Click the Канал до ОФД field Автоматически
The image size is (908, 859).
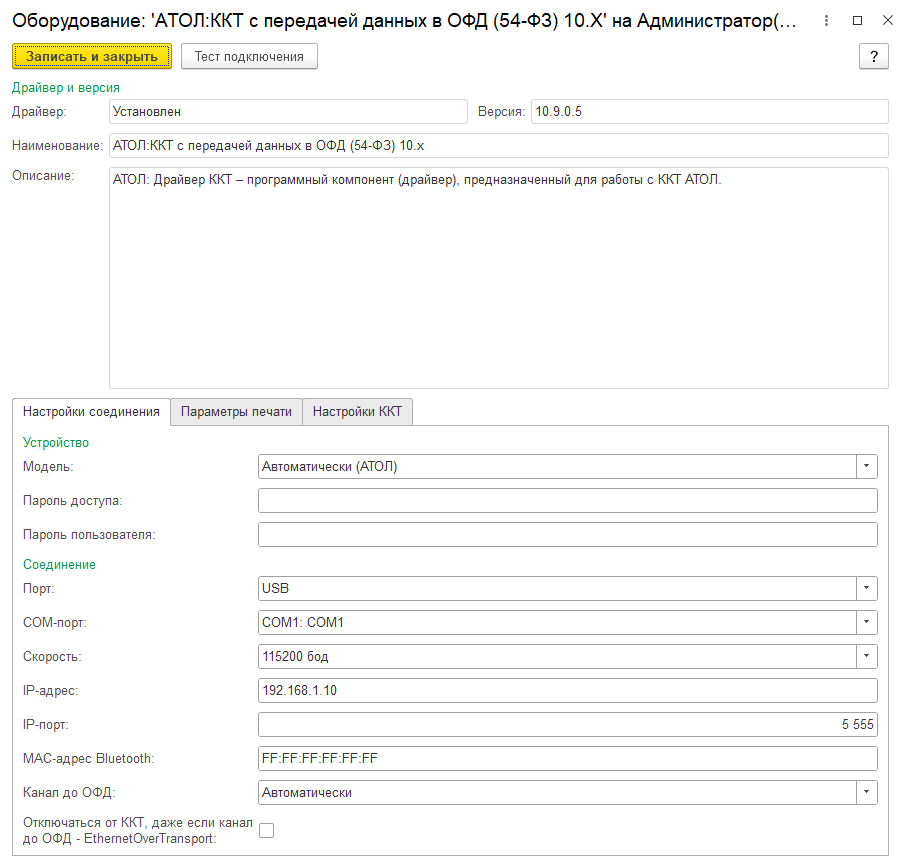(x=557, y=792)
